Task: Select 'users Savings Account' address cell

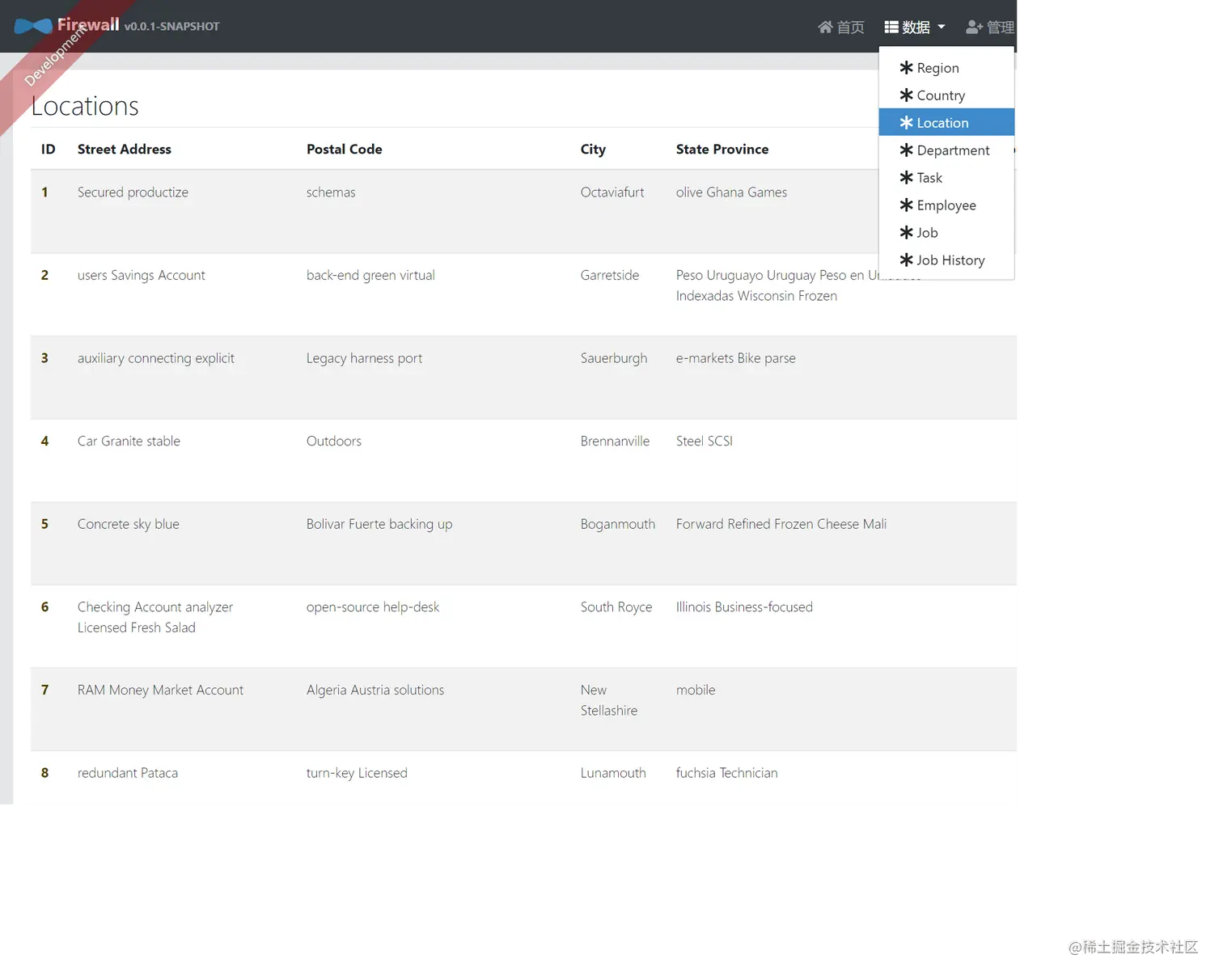Action: click(x=142, y=276)
